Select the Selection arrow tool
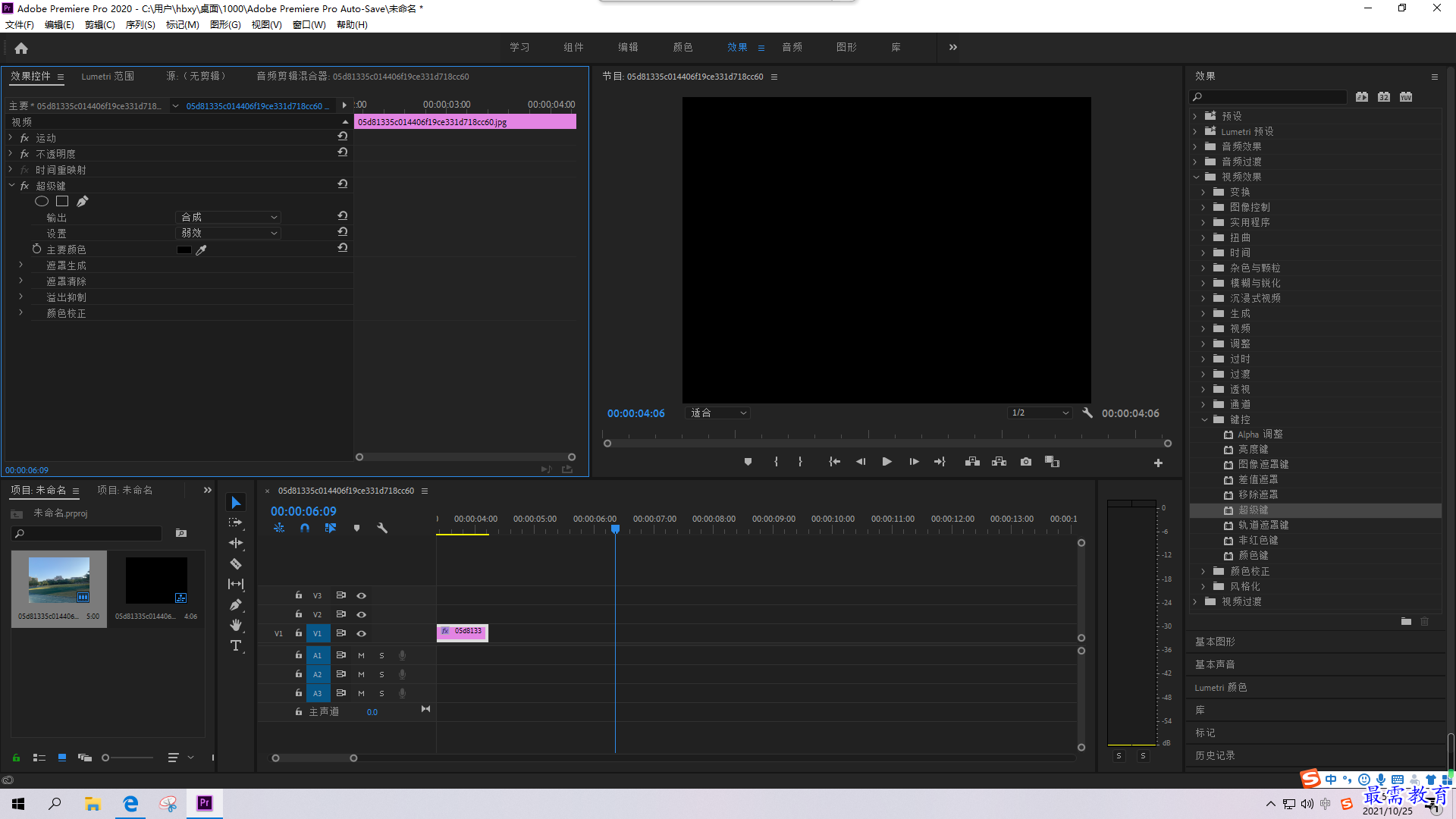The height and width of the screenshot is (819, 1456). pos(236,503)
